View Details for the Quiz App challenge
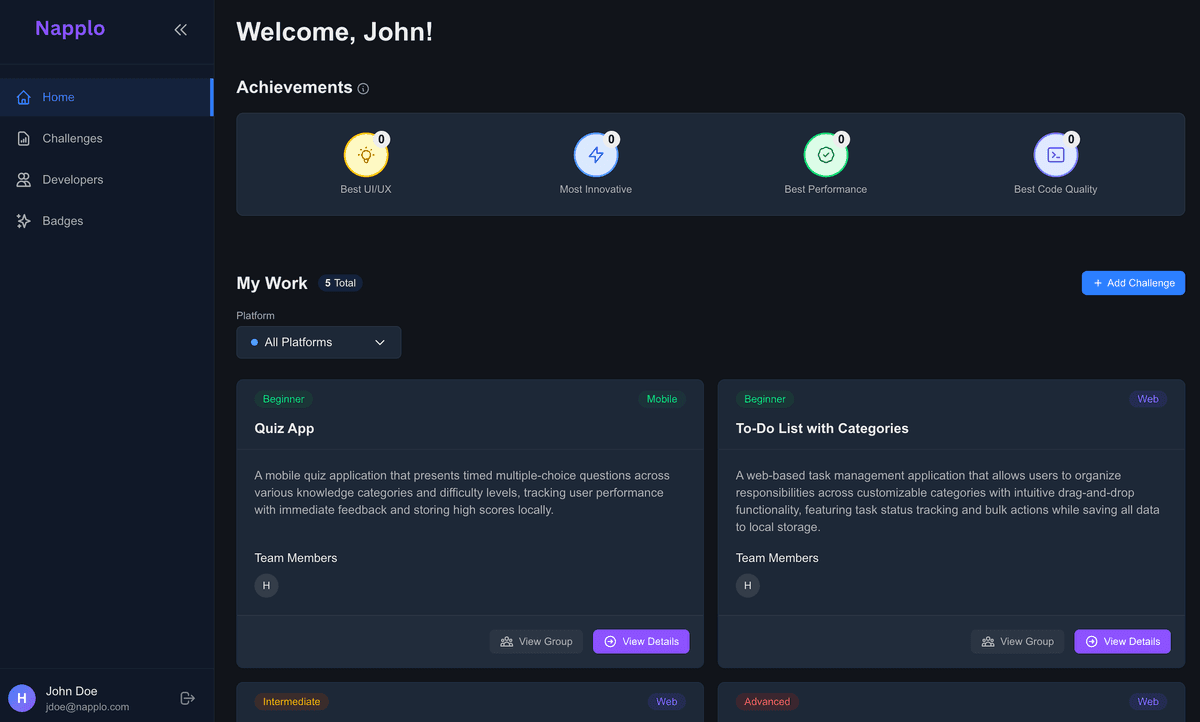 [x=641, y=641]
